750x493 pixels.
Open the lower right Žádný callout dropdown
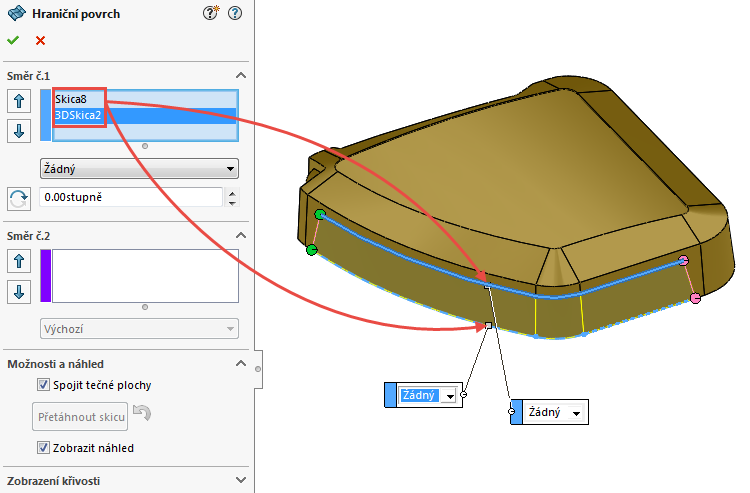576,413
